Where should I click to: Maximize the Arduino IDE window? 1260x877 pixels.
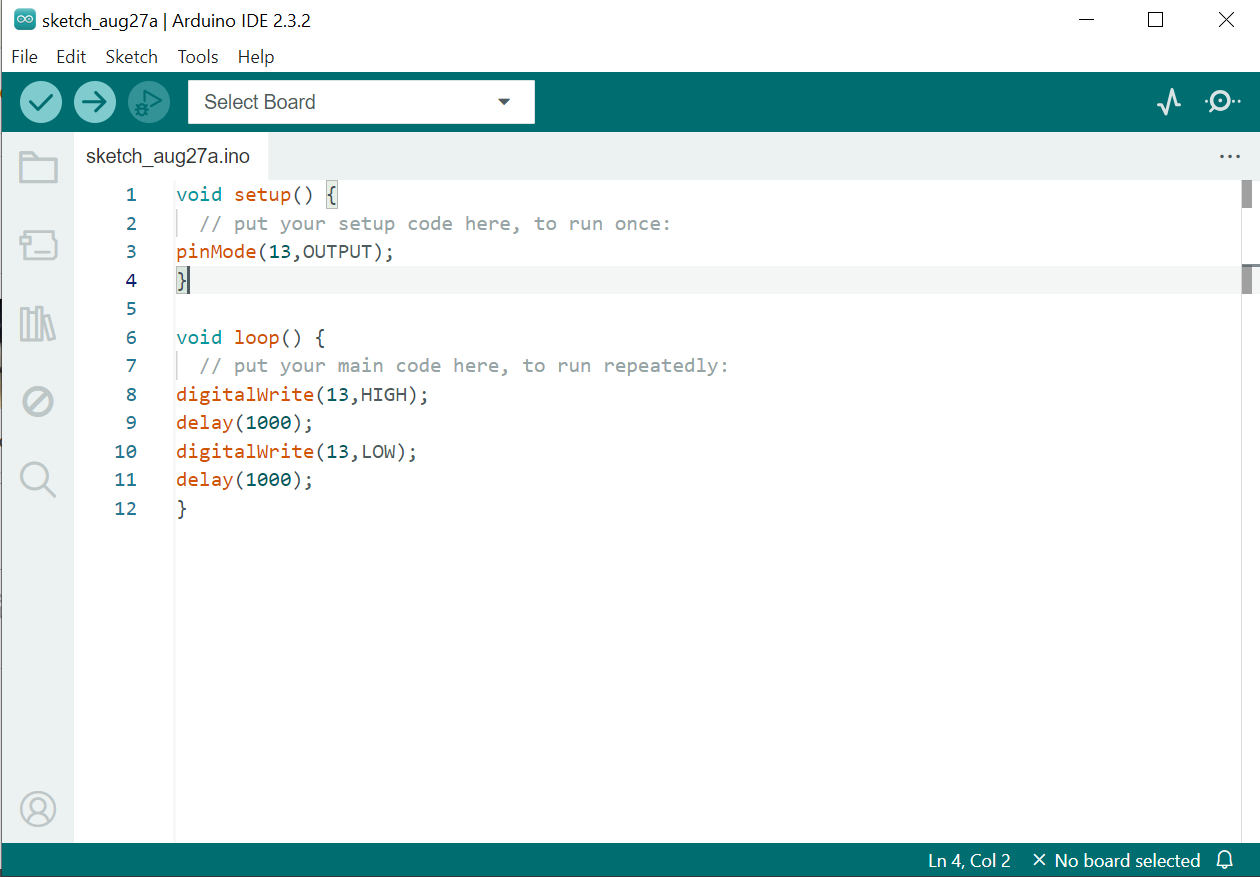pyautogui.click(x=1156, y=20)
